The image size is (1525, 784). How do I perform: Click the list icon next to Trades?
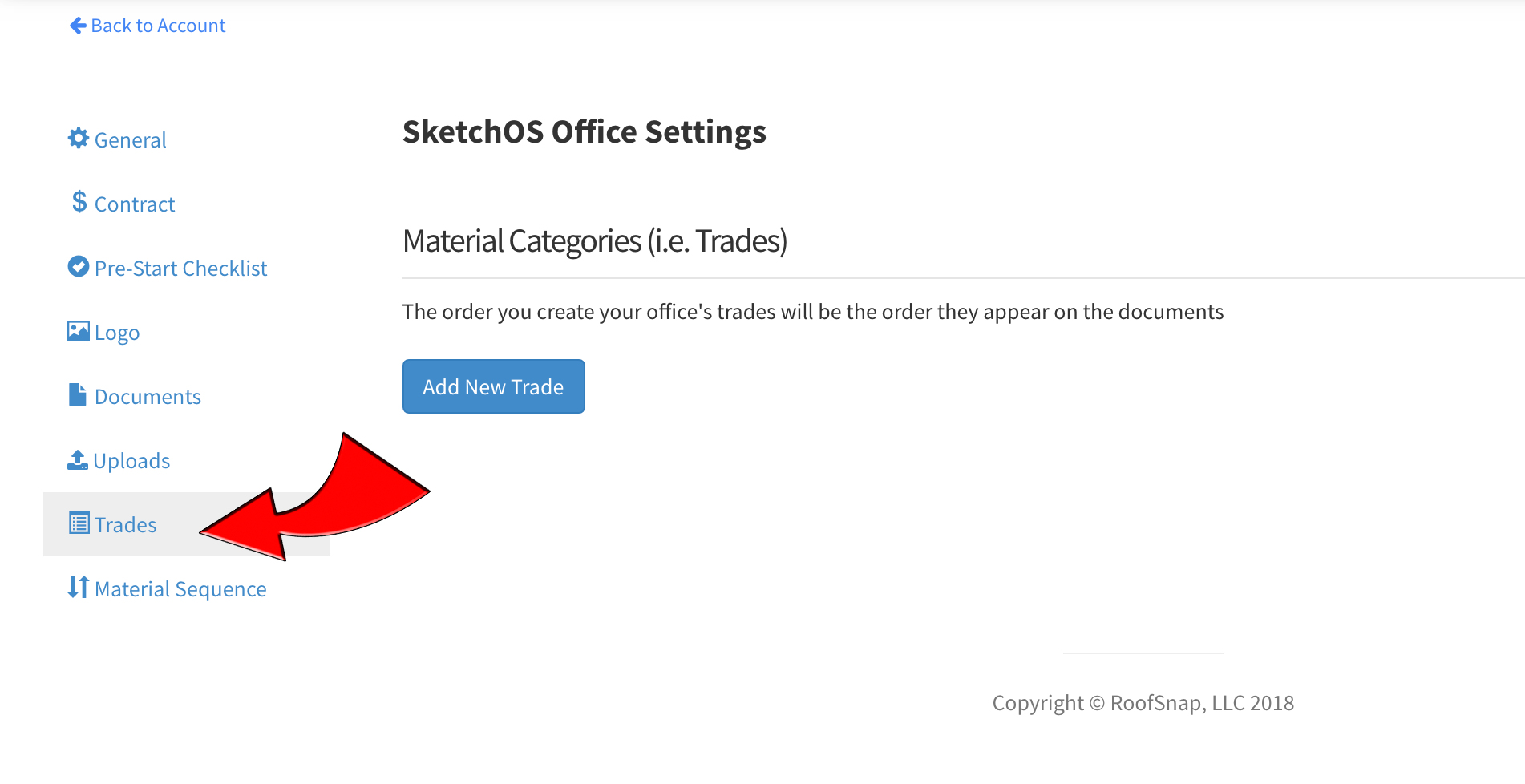coord(79,523)
